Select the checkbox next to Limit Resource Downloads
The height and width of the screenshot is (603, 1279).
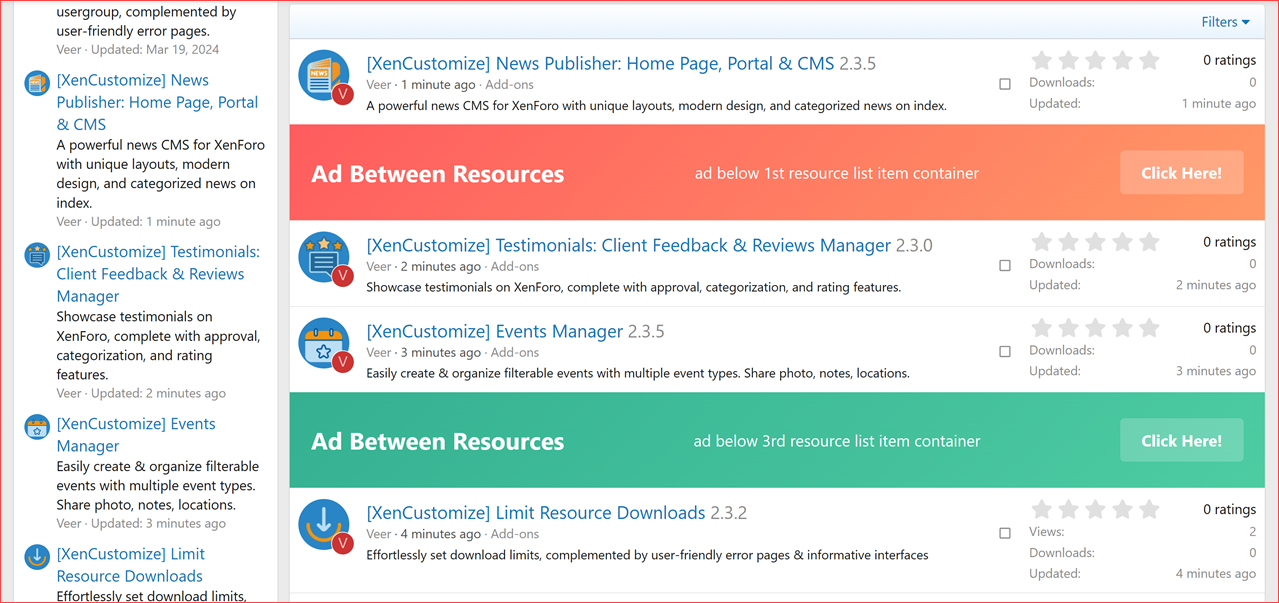pyautogui.click(x=1005, y=533)
